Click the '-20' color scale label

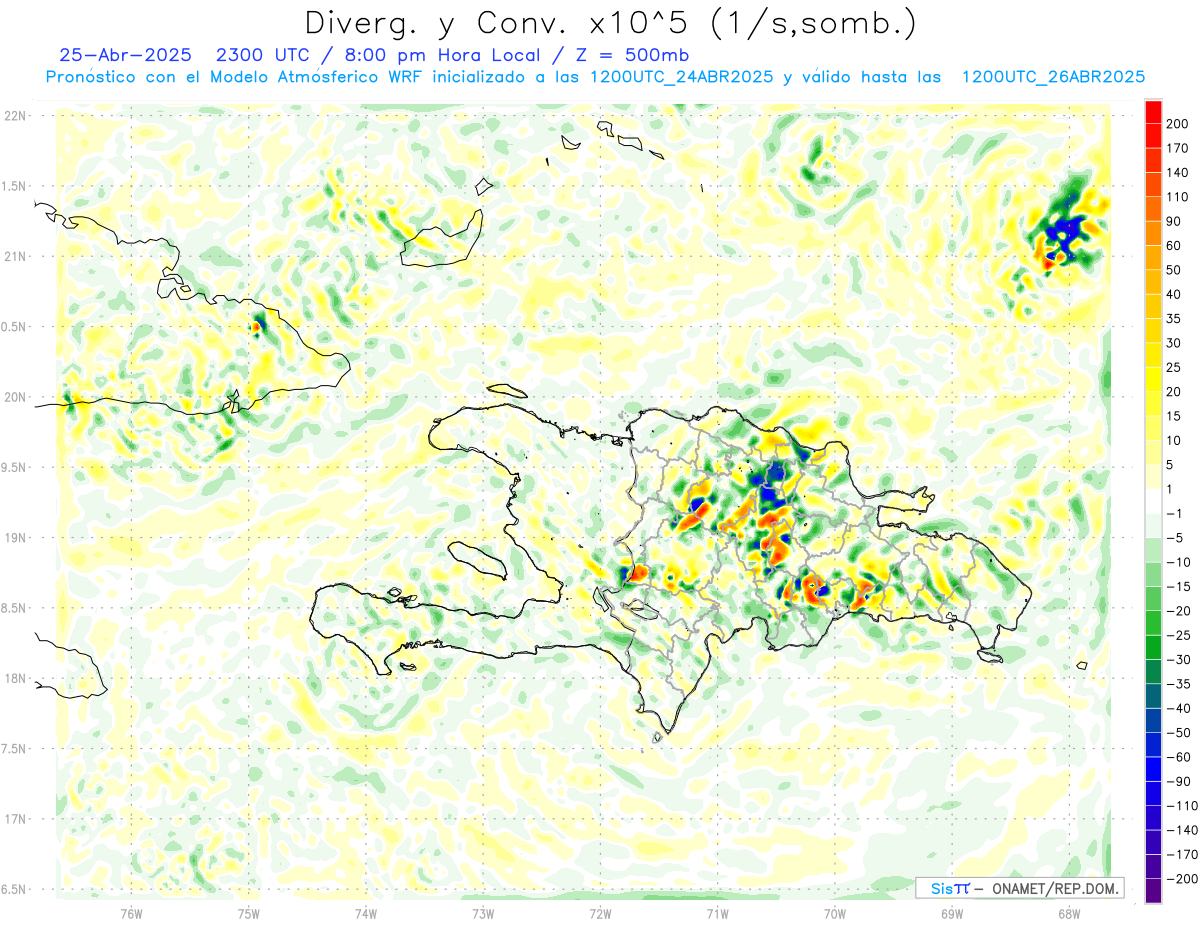(1179, 610)
